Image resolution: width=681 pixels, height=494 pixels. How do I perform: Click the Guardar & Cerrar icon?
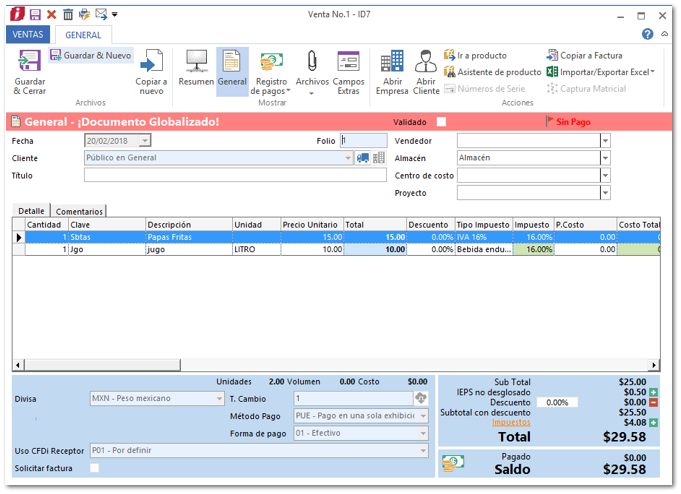[x=30, y=62]
